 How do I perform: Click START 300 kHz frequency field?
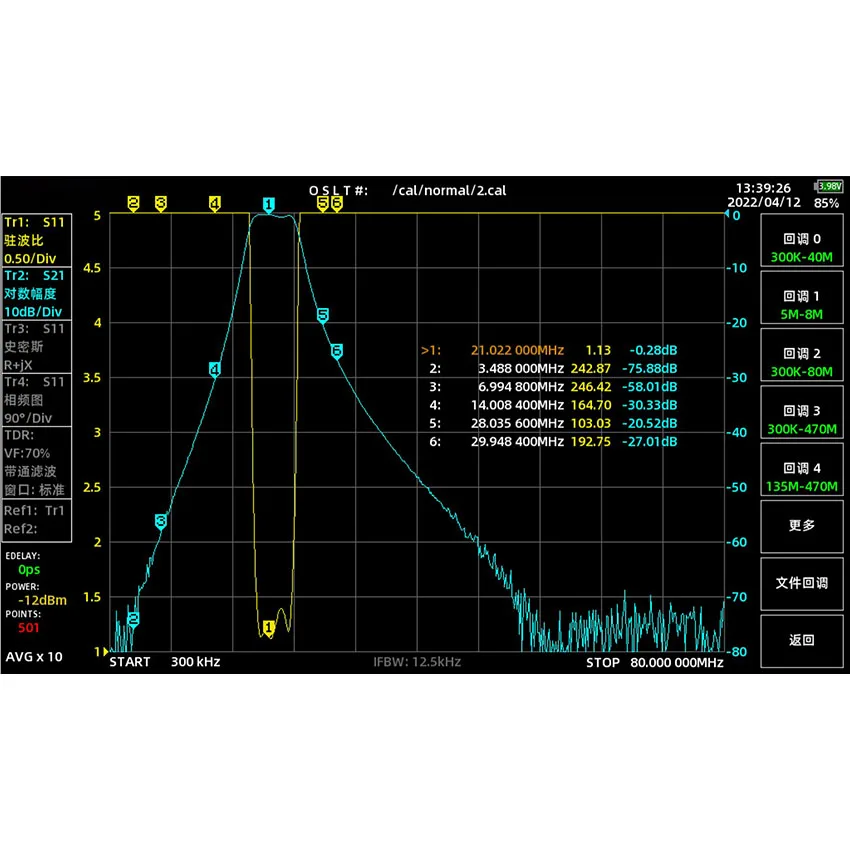click(165, 662)
